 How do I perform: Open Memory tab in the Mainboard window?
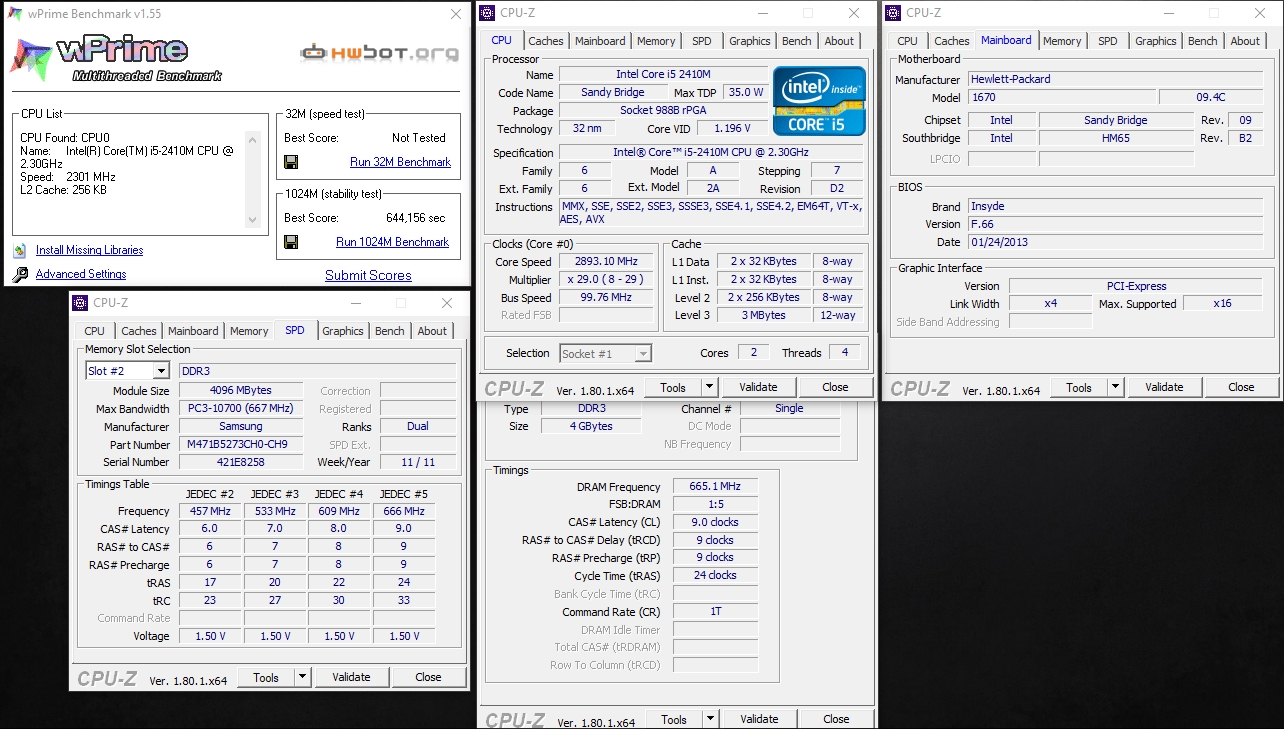click(x=1062, y=41)
